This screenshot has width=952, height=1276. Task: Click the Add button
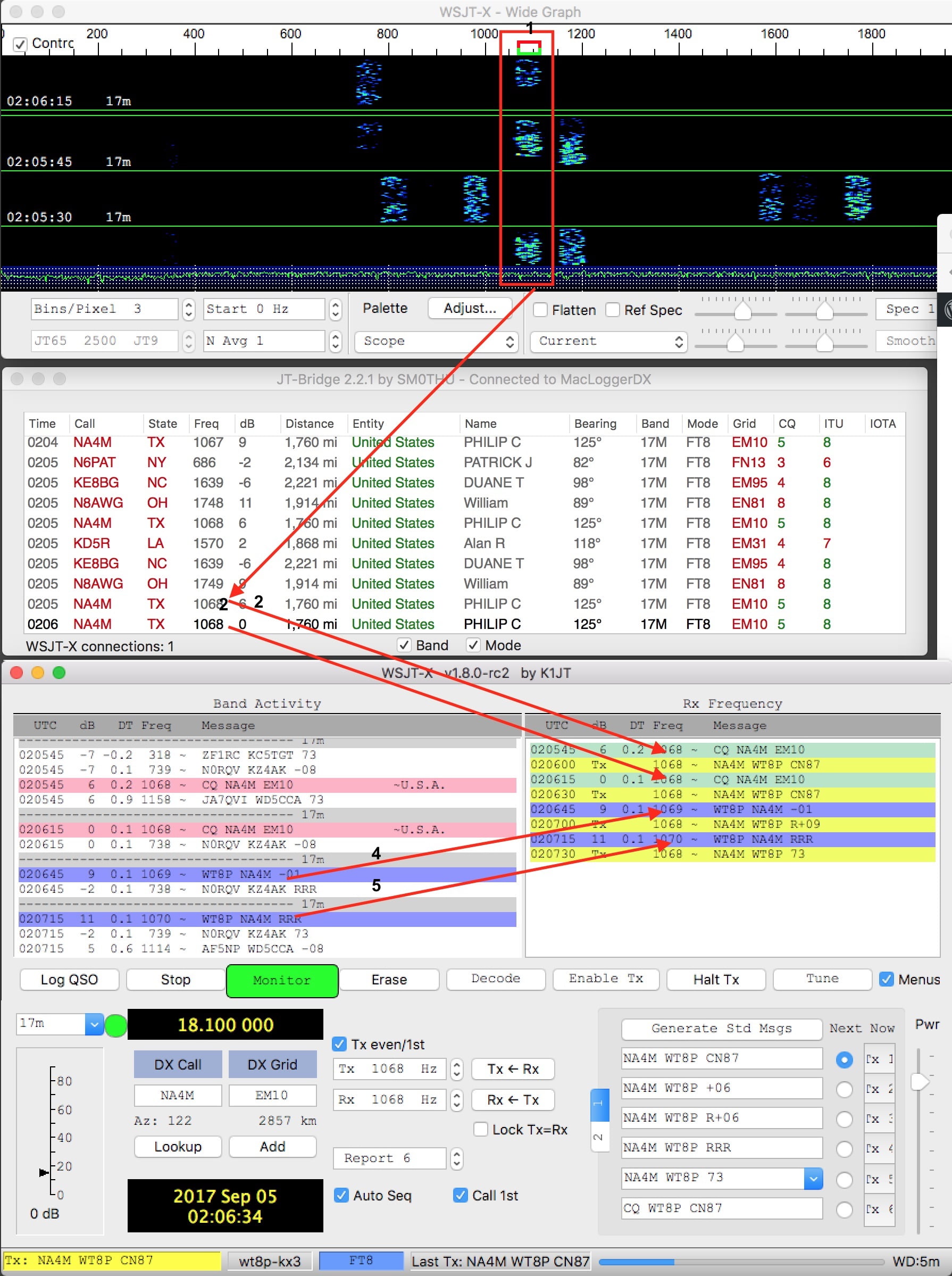tap(273, 1146)
